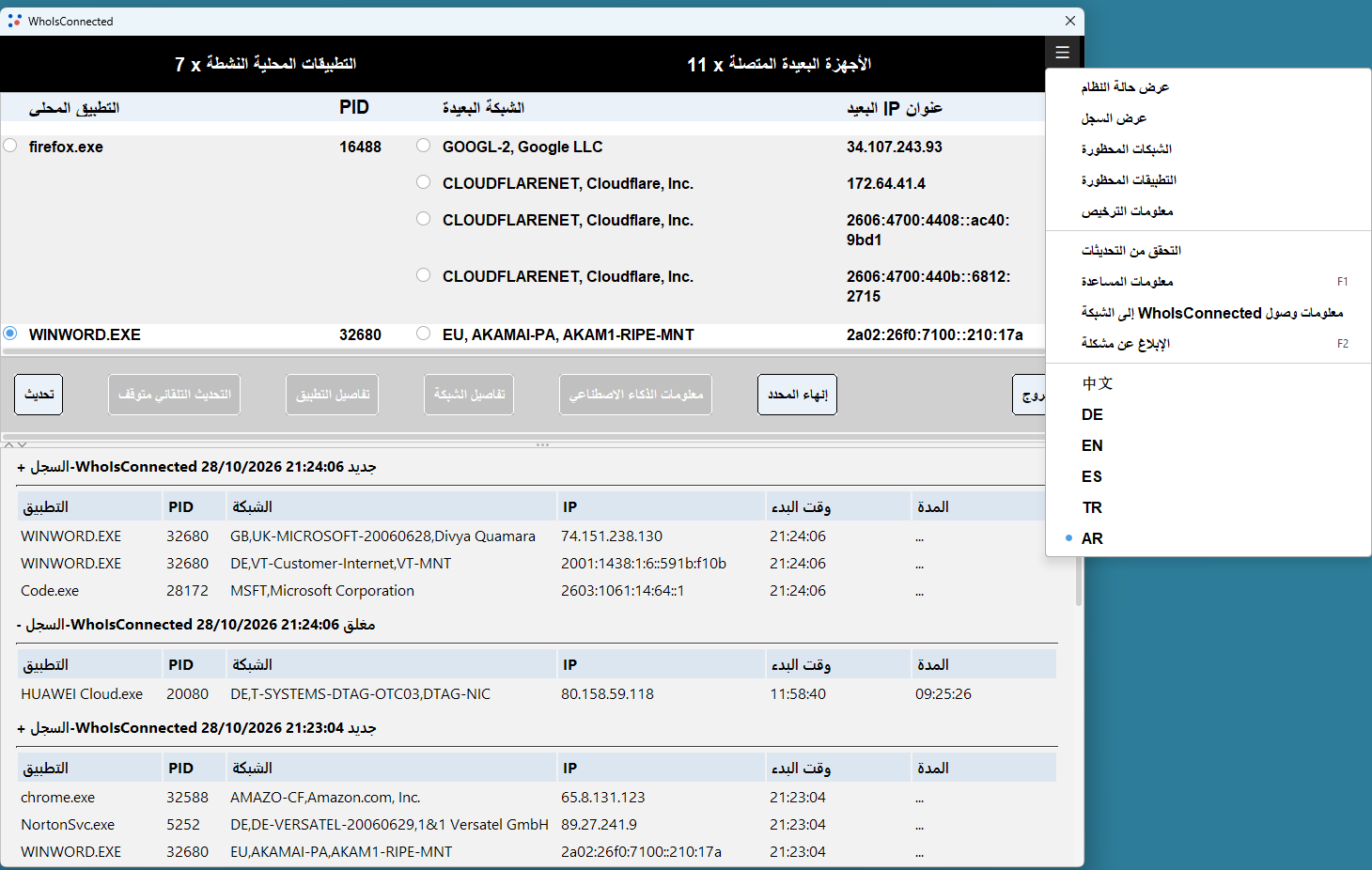
Task: Open the hamburger menu icon
Action: tap(1063, 53)
